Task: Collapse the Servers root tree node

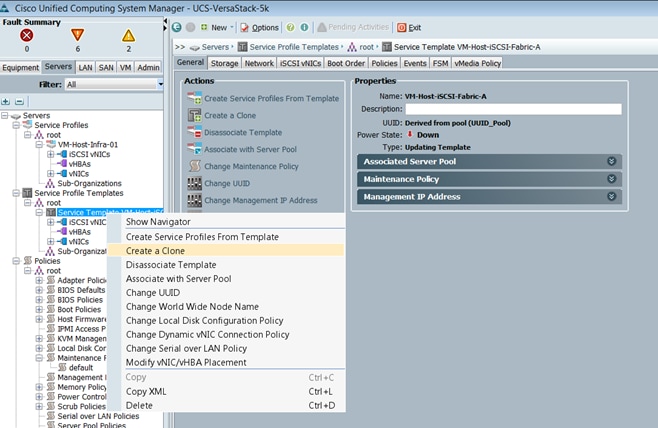Action: tap(5, 115)
